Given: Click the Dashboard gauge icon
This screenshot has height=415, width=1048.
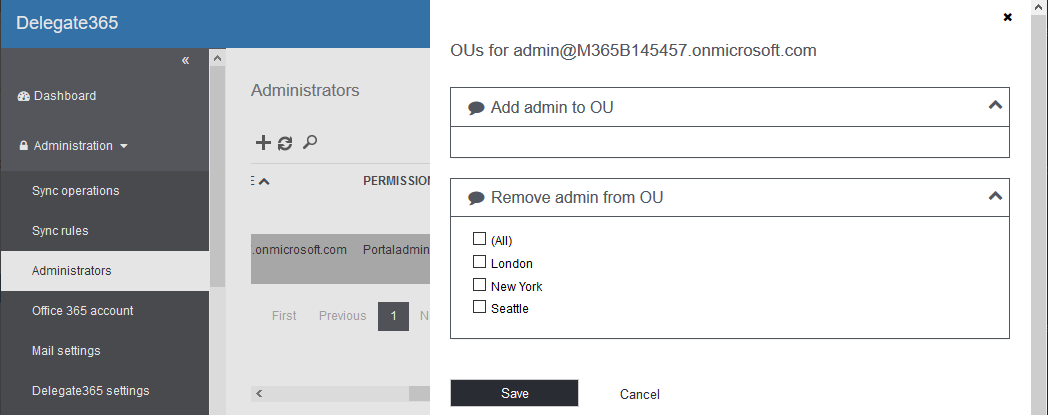Looking at the screenshot, I should click(x=24, y=96).
